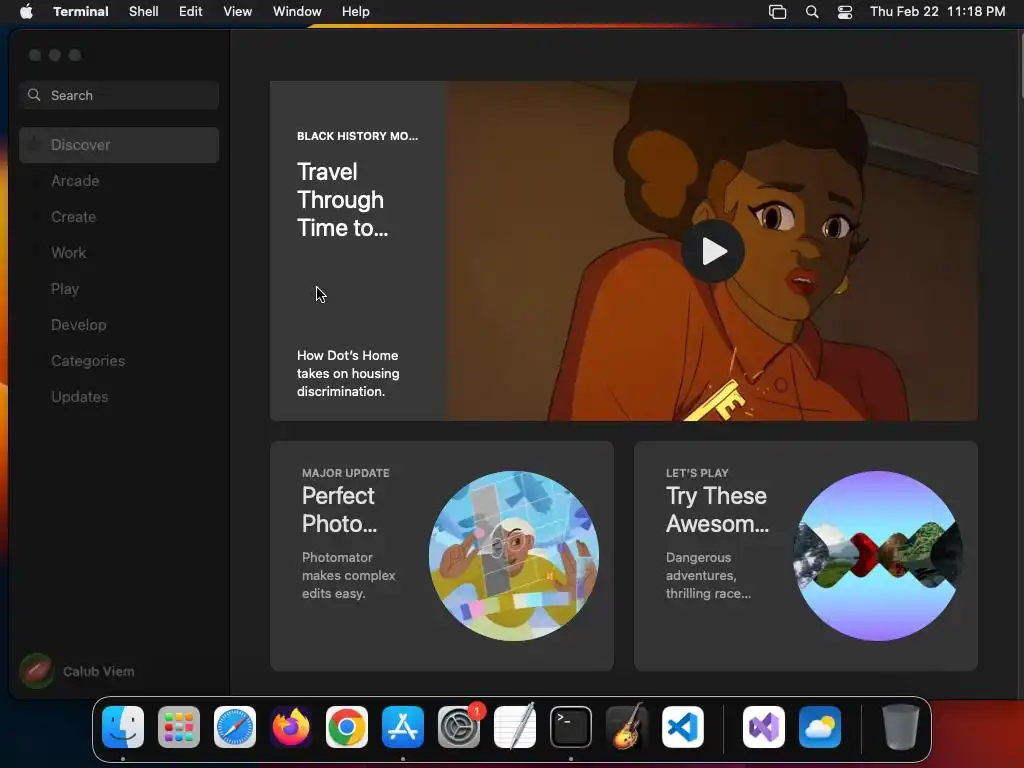
Task: Launch GarageBand from the Dock
Action: [627, 727]
